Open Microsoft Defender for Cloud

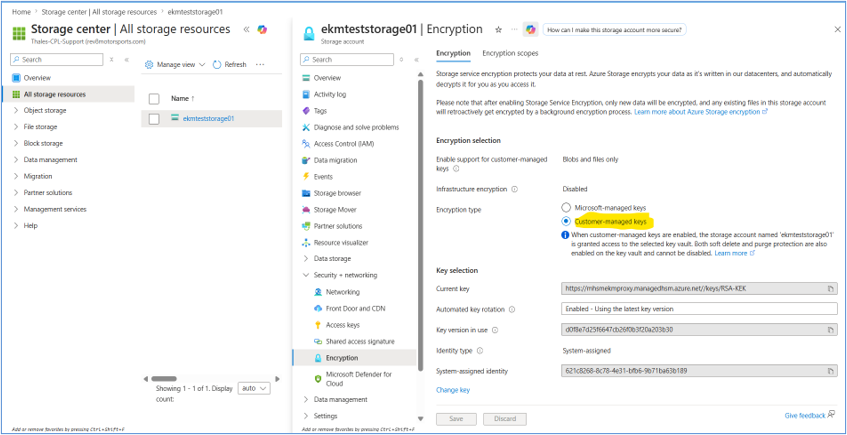(x=359, y=379)
